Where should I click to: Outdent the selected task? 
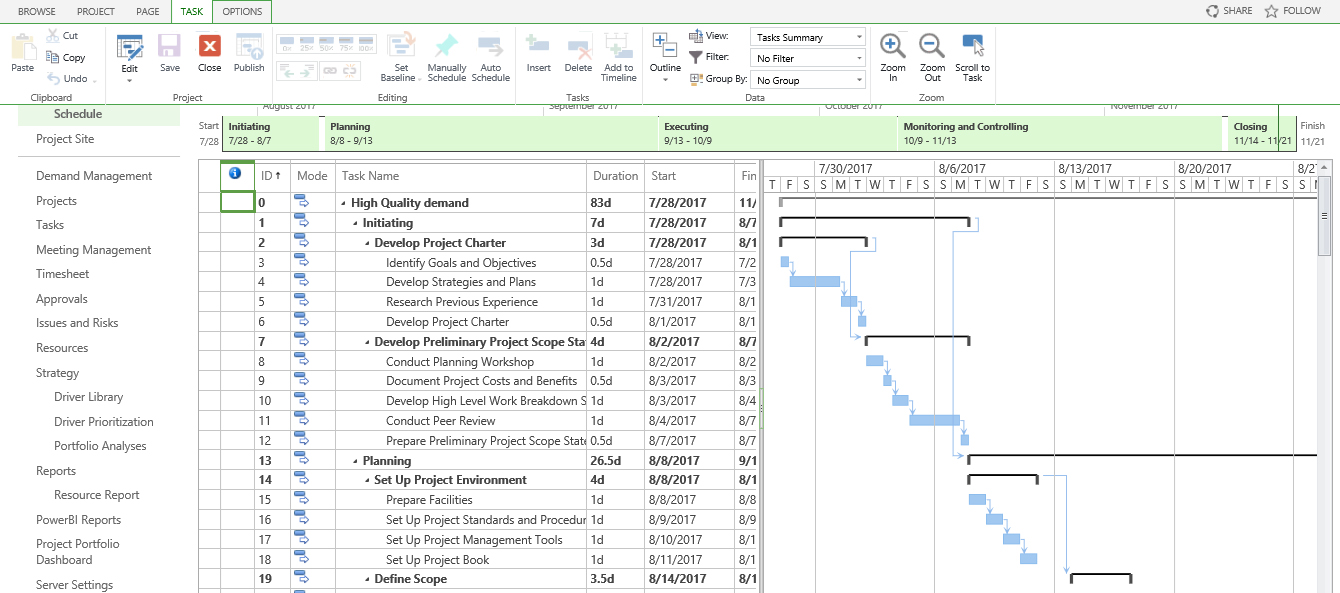[x=285, y=71]
